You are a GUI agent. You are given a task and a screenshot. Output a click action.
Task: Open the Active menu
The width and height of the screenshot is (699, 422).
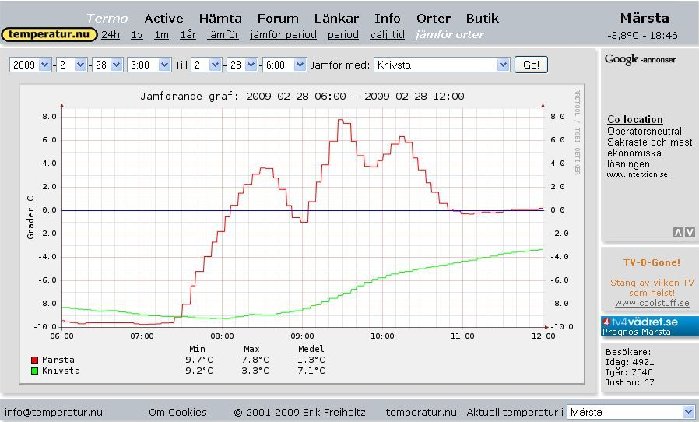tap(164, 18)
